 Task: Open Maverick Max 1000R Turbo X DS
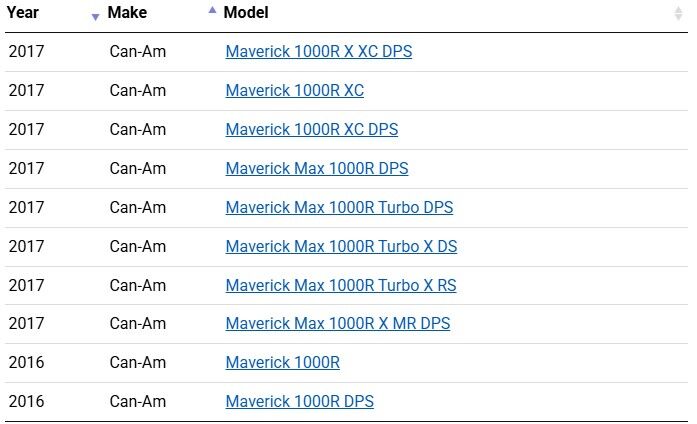click(341, 246)
